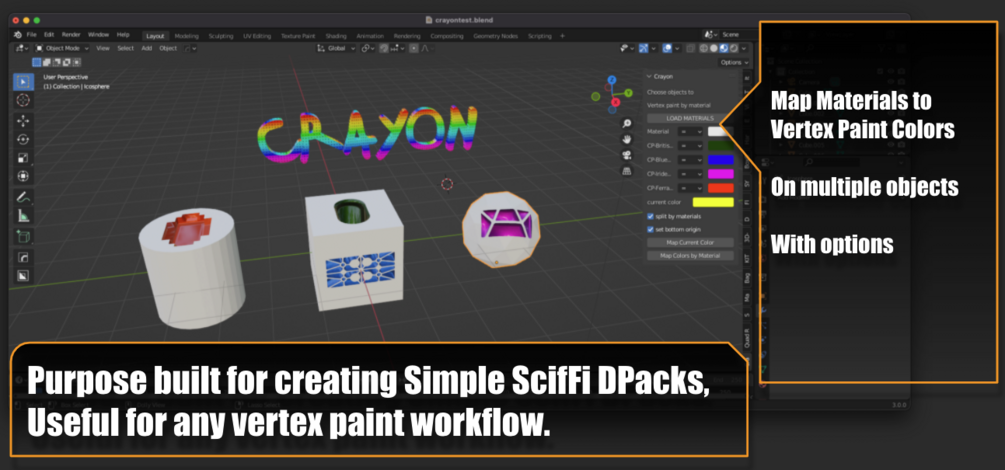Screen dimensions: 1005x470
Task: Select the Scale tool
Action: [23, 158]
